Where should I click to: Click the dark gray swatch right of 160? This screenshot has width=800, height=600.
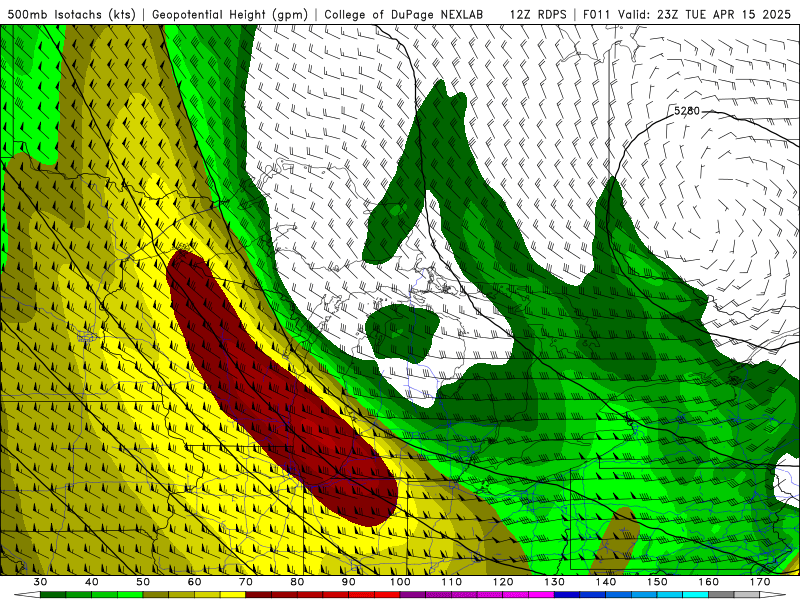tap(721, 595)
